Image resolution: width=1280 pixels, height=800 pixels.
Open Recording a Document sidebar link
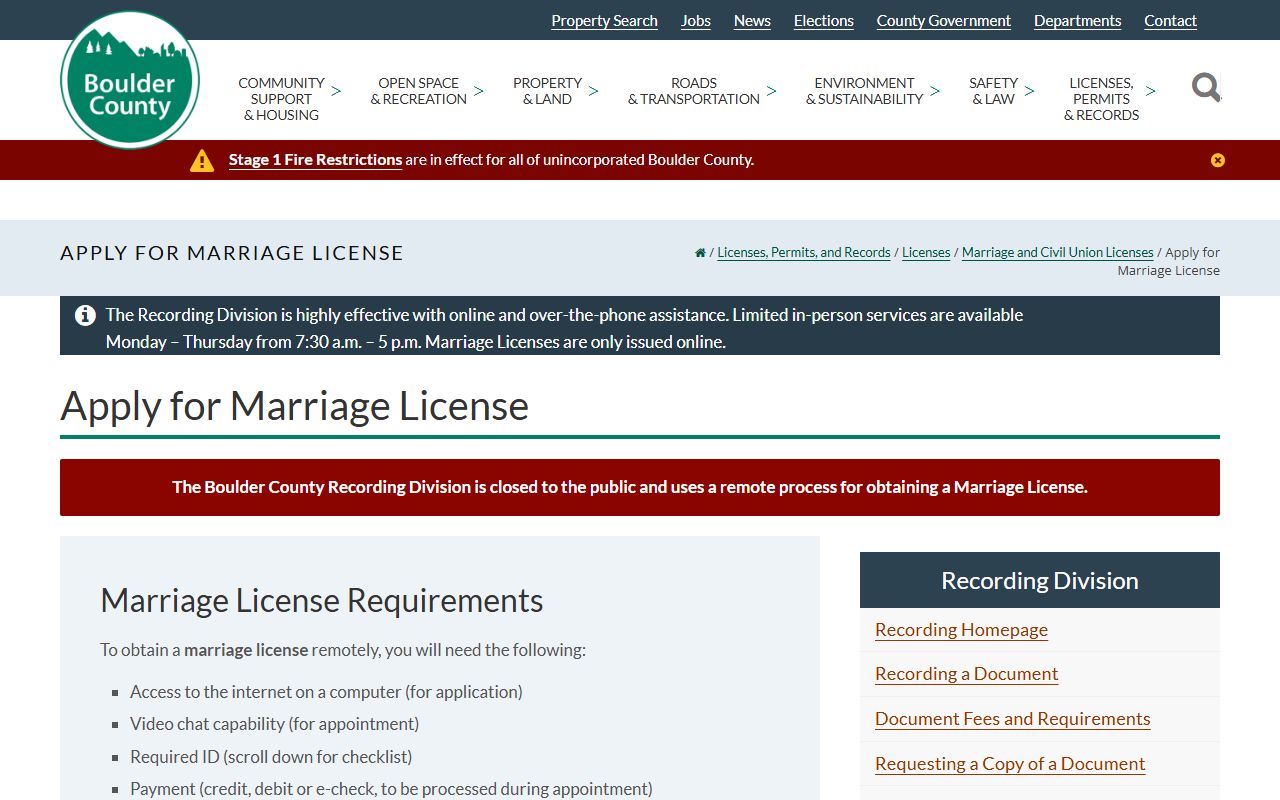click(x=966, y=674)
